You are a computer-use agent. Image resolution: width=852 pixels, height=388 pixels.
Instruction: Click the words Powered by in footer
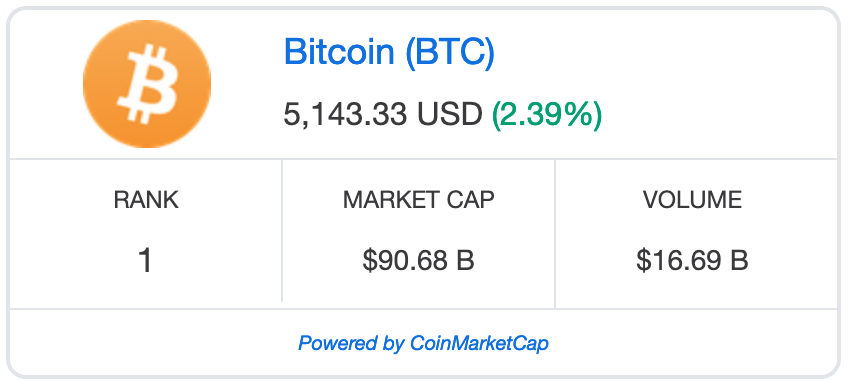(x=351, y=343)
